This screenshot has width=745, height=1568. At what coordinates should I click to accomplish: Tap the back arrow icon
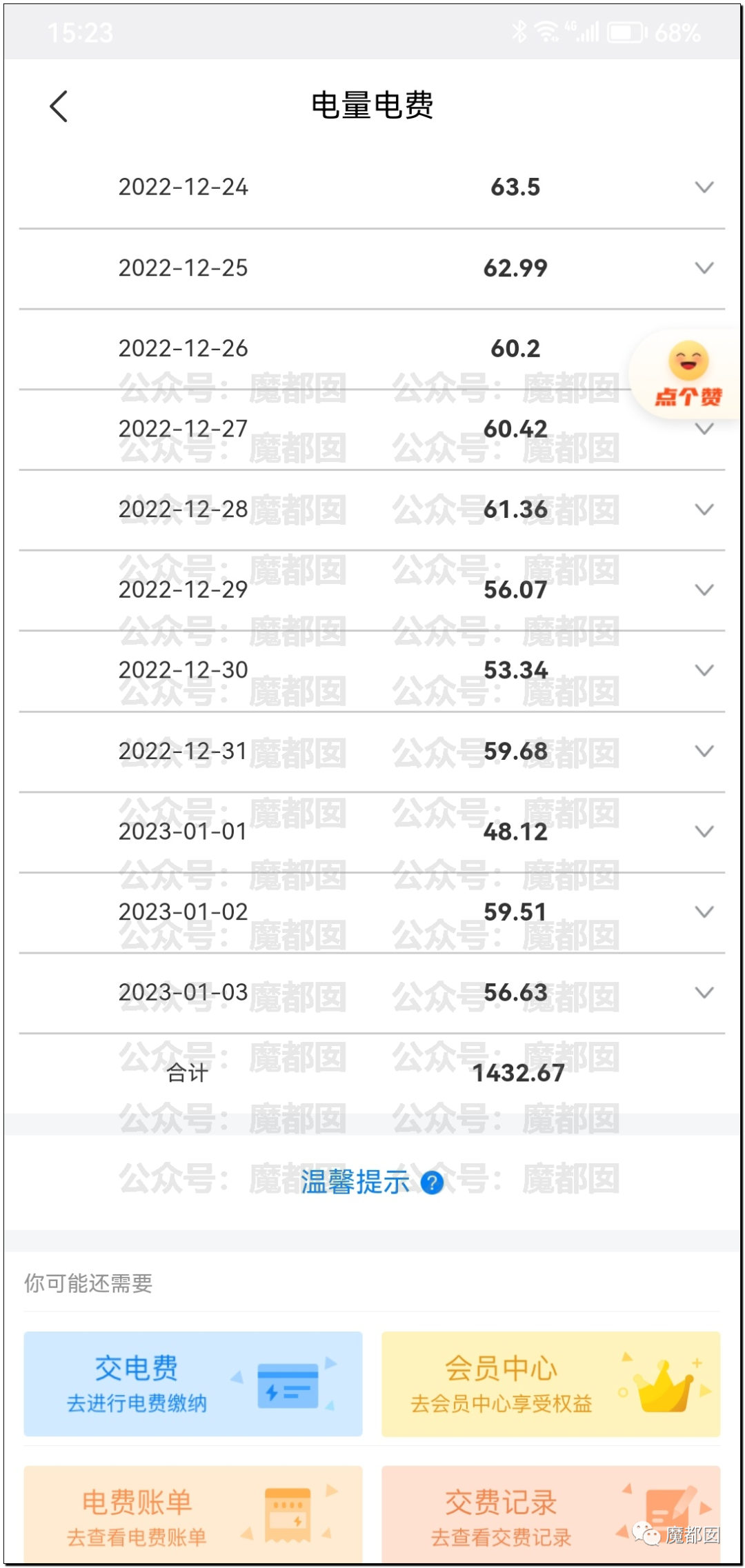click(x=59, y=106)
